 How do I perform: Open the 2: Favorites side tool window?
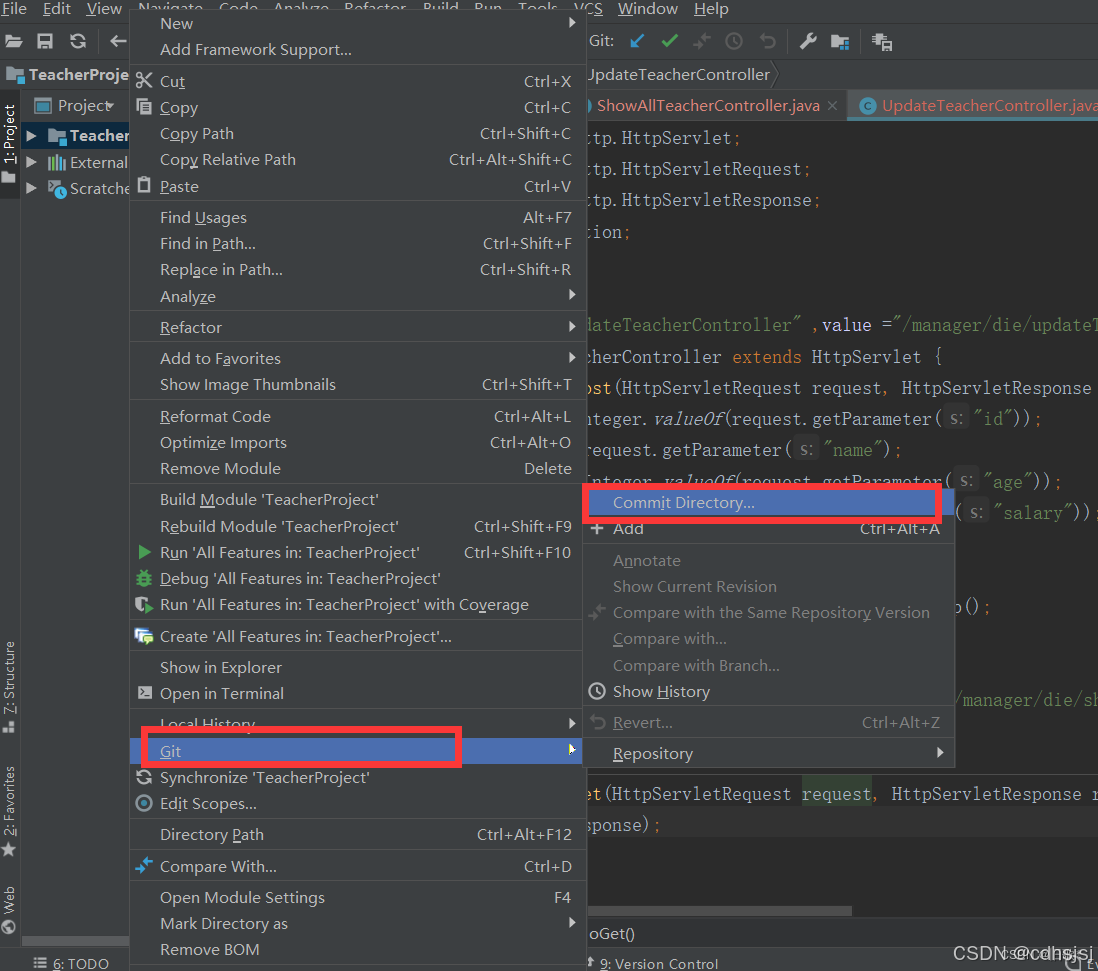point(9,811)
